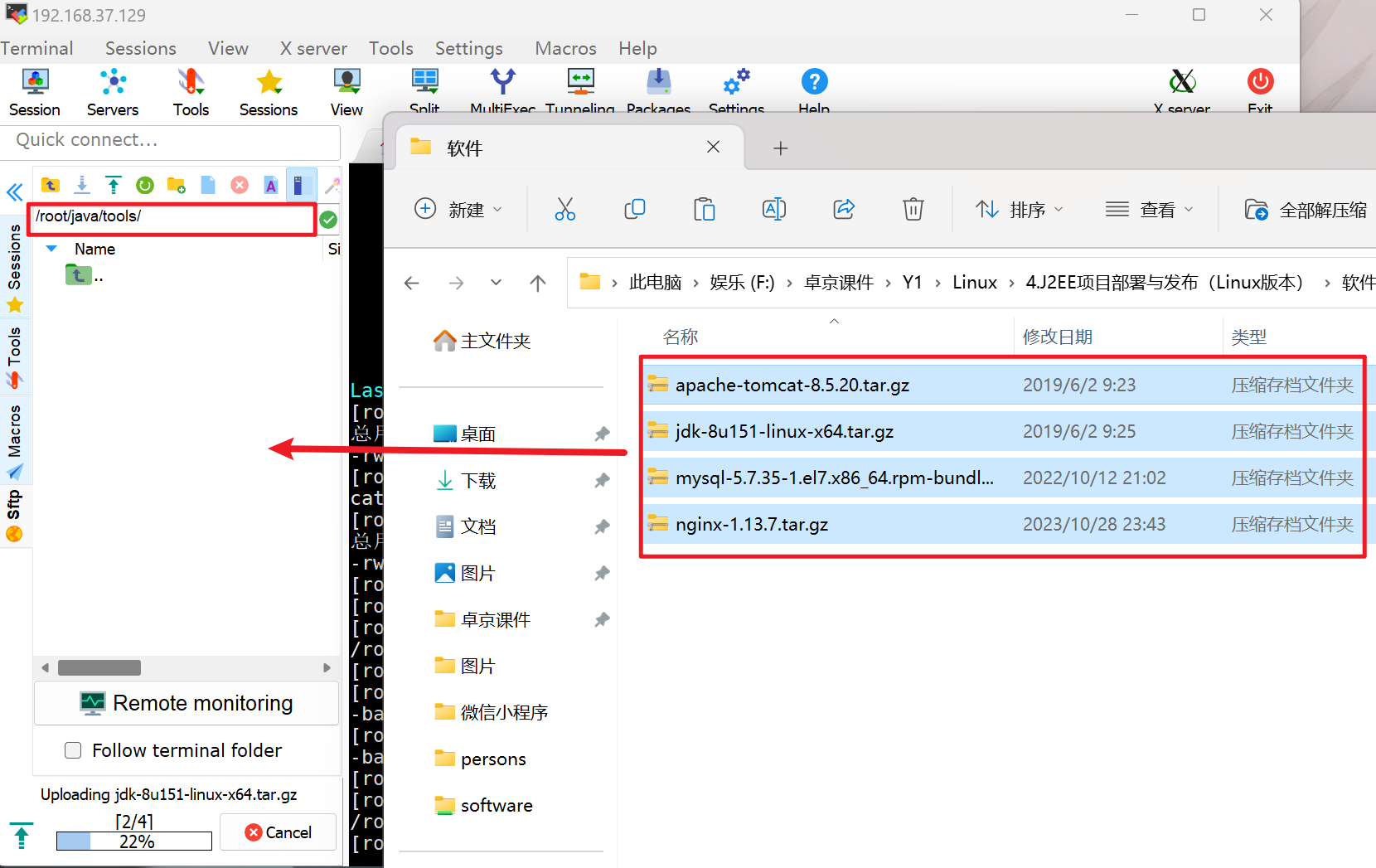Upload a file to the remote server
Viewport: 1376px width, 868px height.
click(x=113, y=185)
